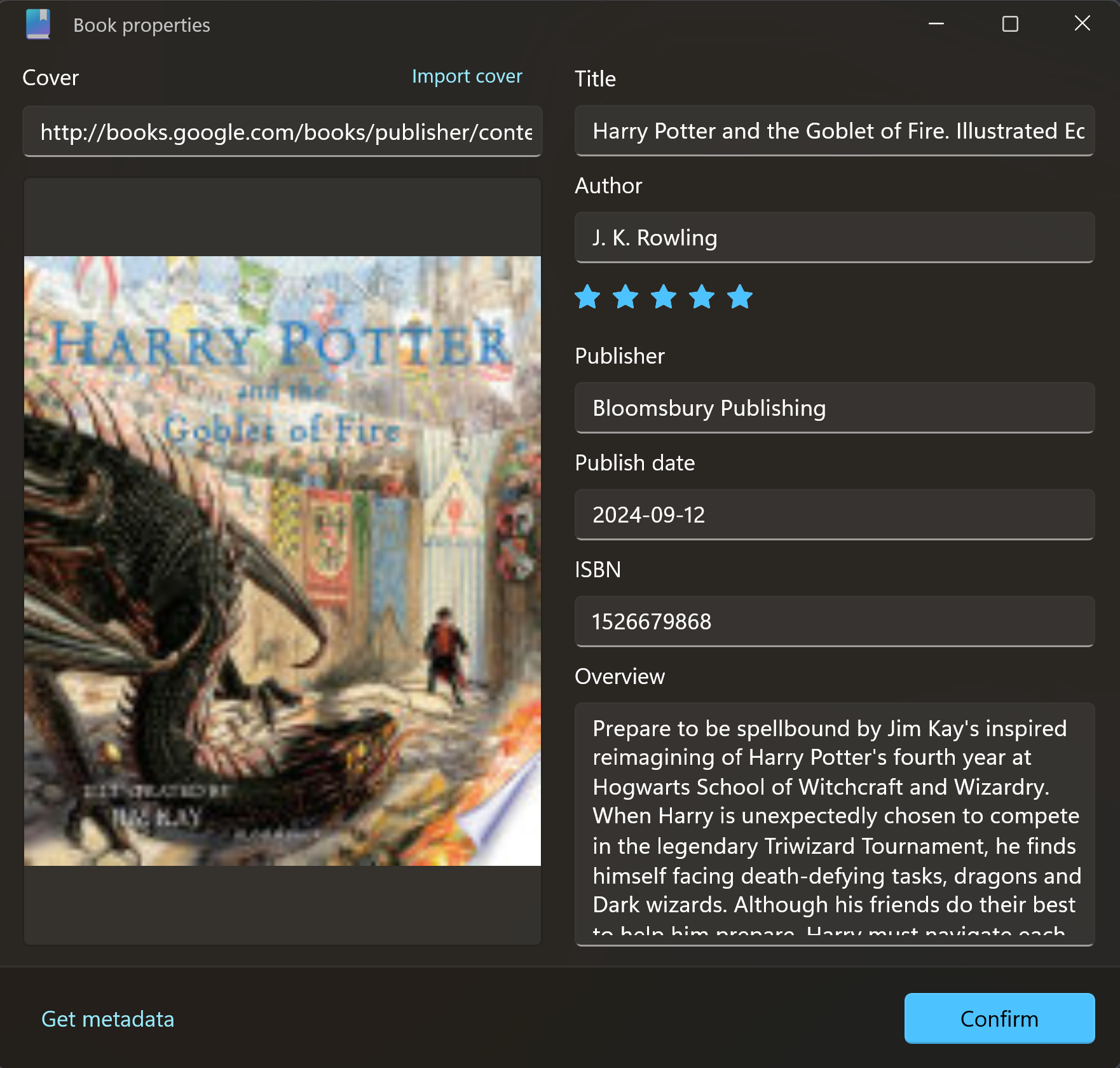
Task: Edit the ISBN field 1526679868
Action: (835, 622)
